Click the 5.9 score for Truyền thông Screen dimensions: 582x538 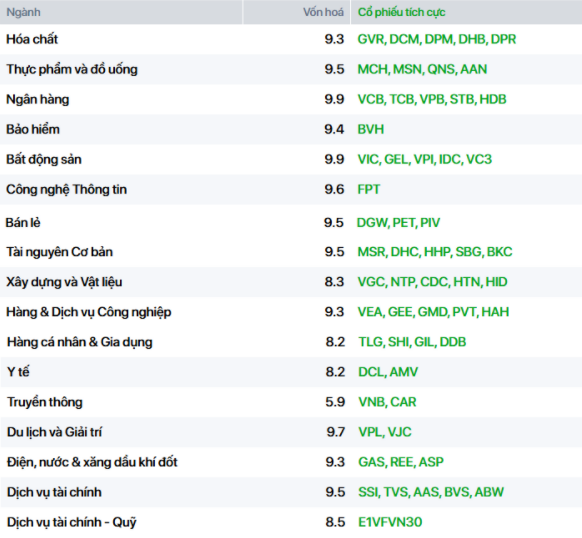335,402
